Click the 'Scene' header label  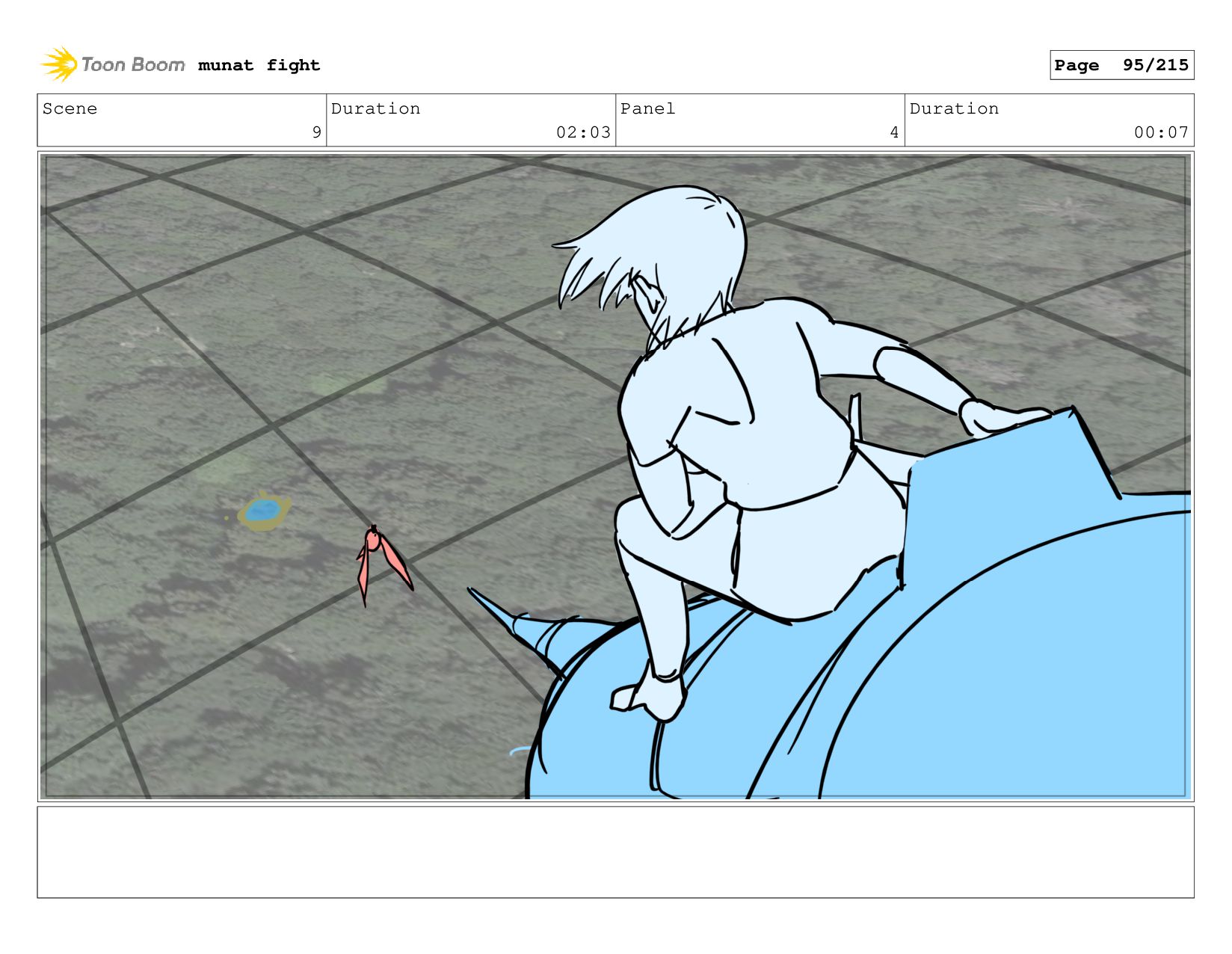tap(70, 108)
